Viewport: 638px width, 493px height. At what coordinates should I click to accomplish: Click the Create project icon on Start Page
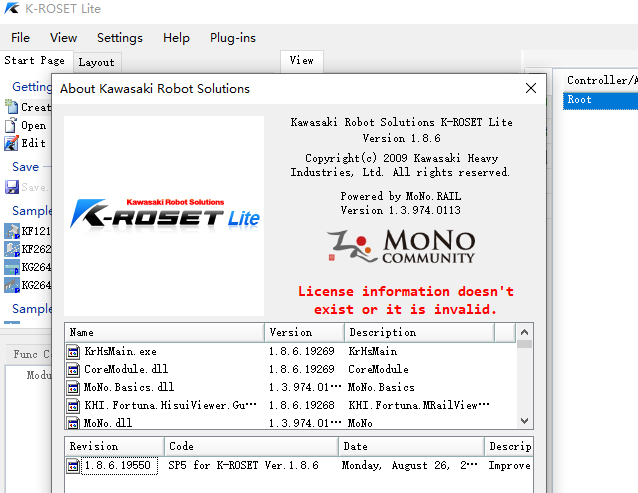pyautogui.click(x=11, y=107)
